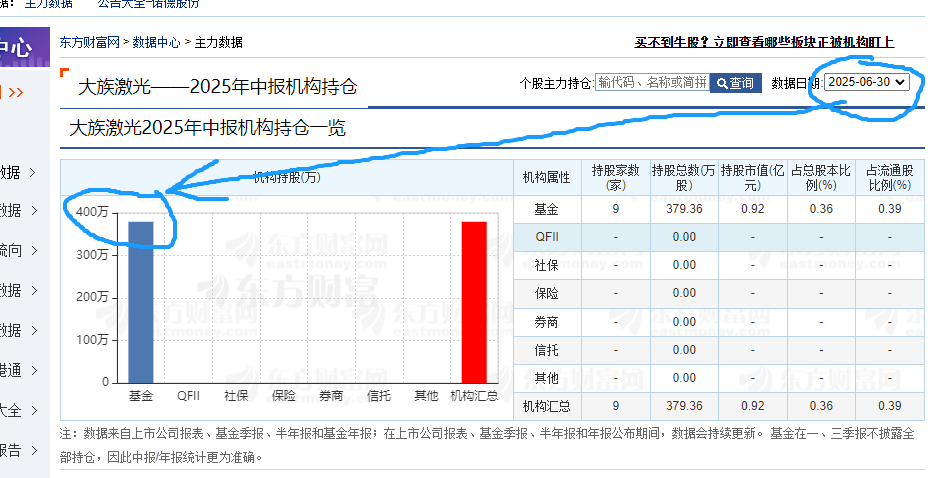The image size is (938, 478).
Task: Click 主力数据 breadcrumb text
Action: pyautogui.click(x=219, y=42)
